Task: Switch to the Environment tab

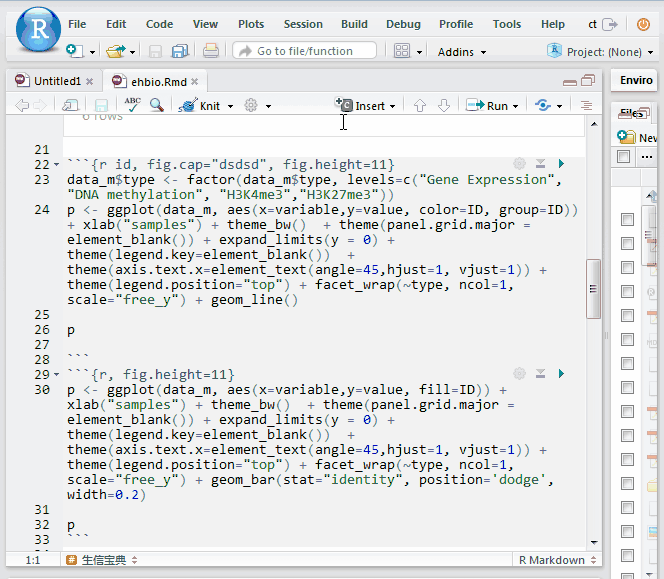Action: (x=636, y=80)
